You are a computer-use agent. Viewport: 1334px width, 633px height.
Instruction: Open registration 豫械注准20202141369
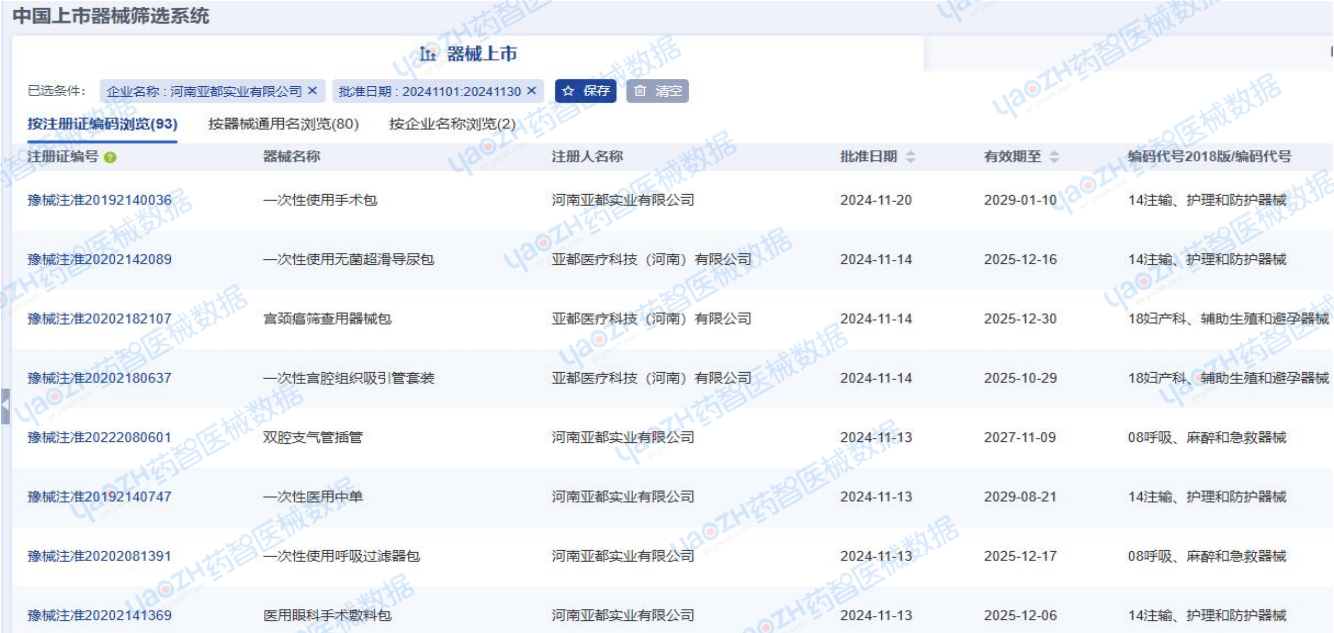[99, 615]
